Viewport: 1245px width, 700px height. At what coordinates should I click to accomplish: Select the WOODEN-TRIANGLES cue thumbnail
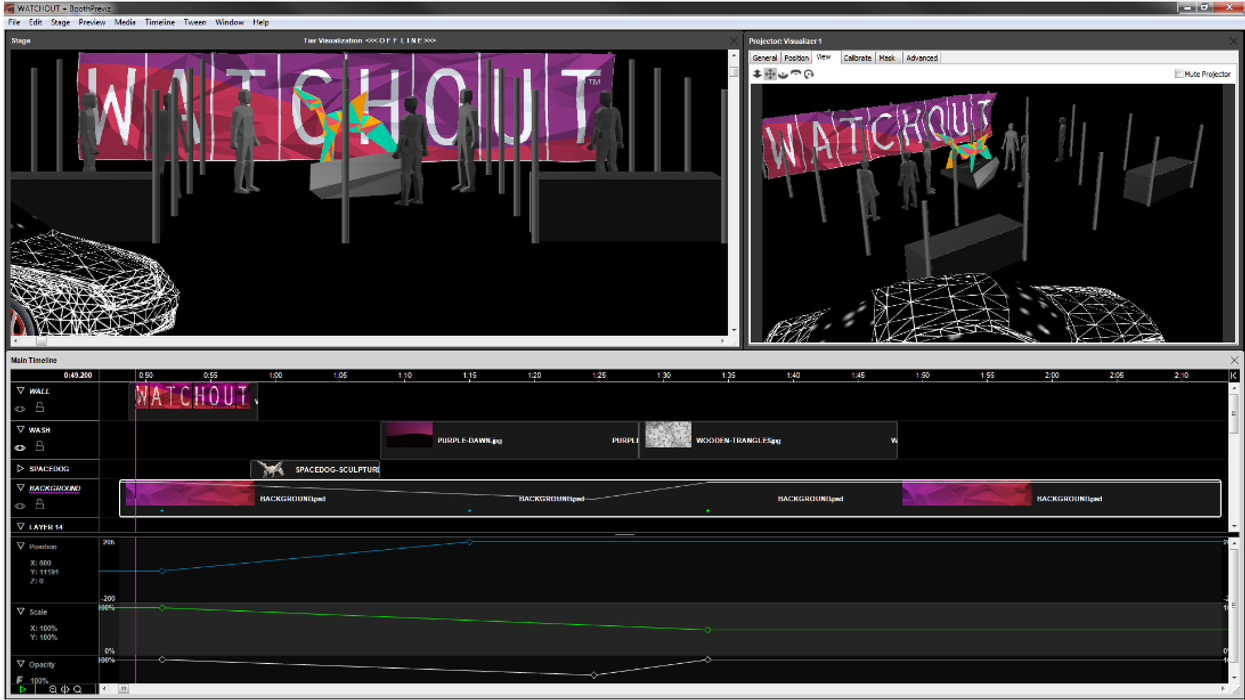(x=667, y=435)
